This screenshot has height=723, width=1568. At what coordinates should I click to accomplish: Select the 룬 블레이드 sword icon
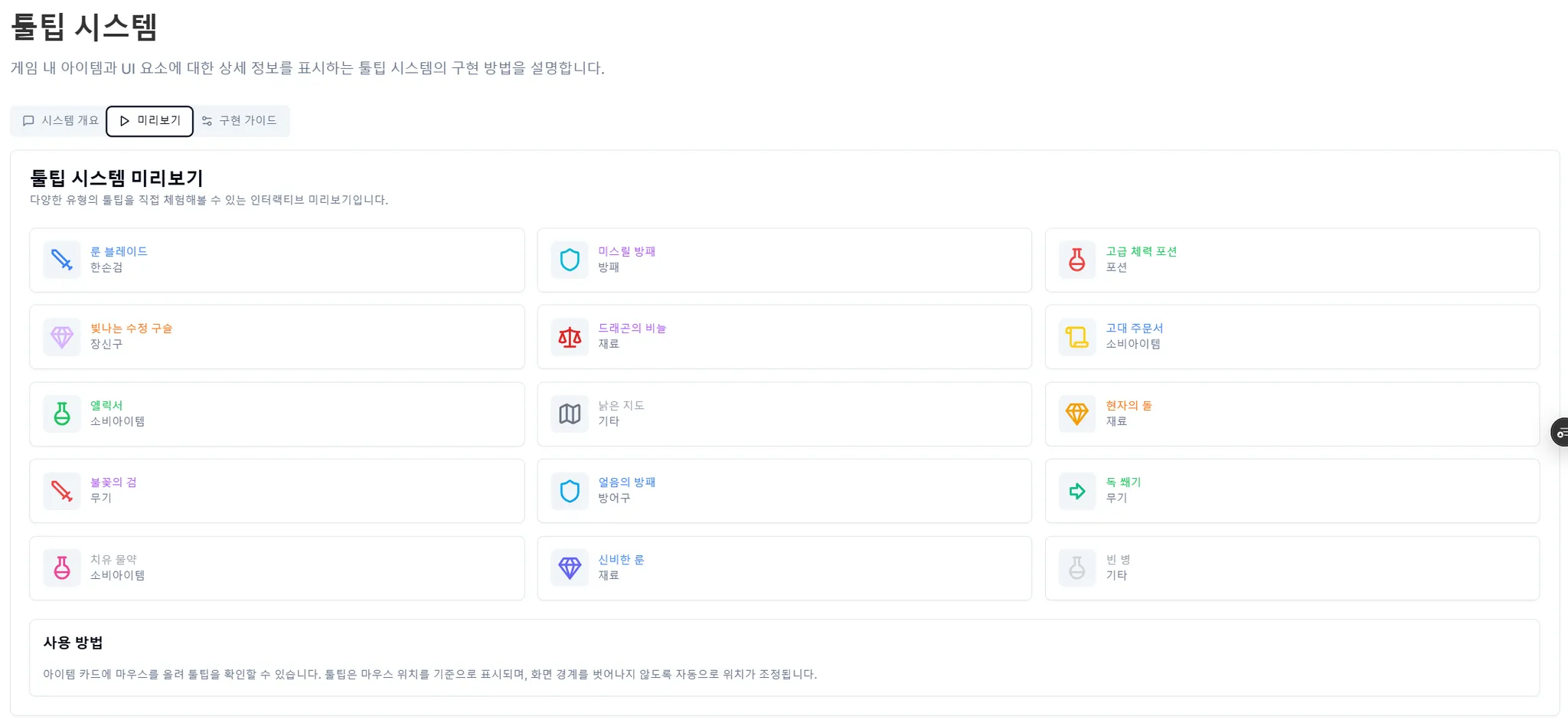(x=62, y=260)
